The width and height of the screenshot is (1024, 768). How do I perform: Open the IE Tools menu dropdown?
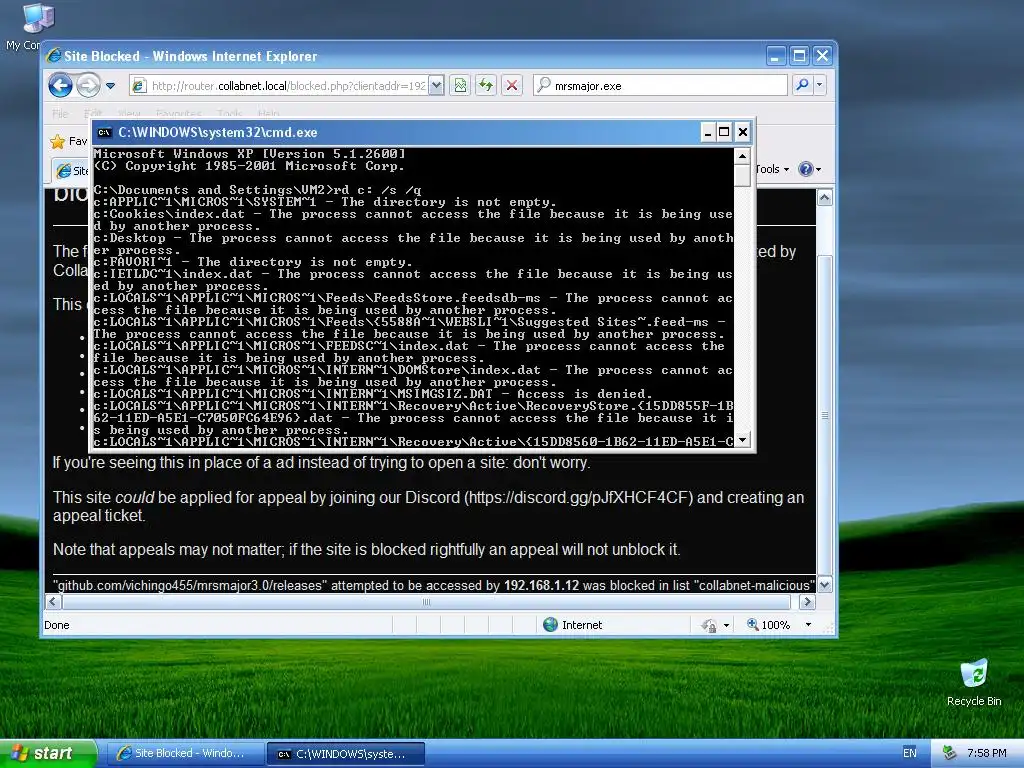pyautogui.click(x=772, y=169)
